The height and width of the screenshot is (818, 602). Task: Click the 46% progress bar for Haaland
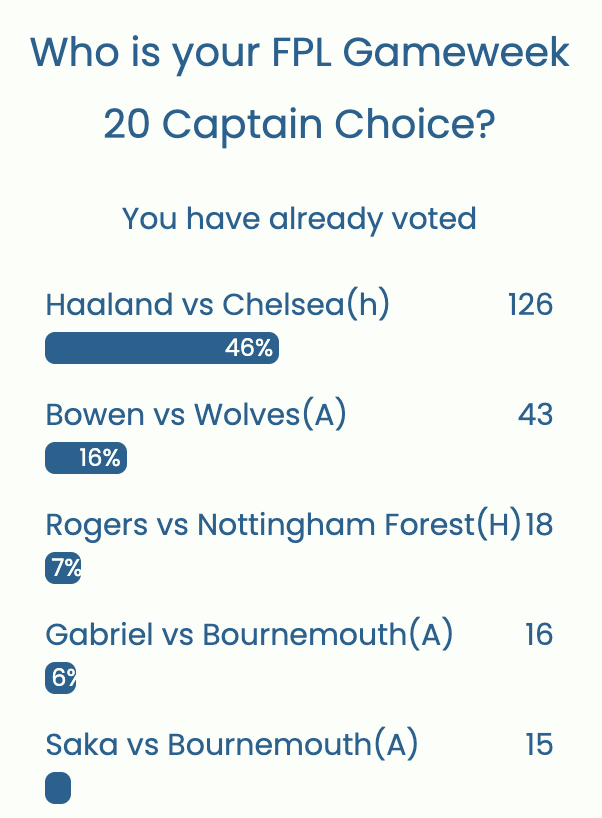tap(162, 348)
